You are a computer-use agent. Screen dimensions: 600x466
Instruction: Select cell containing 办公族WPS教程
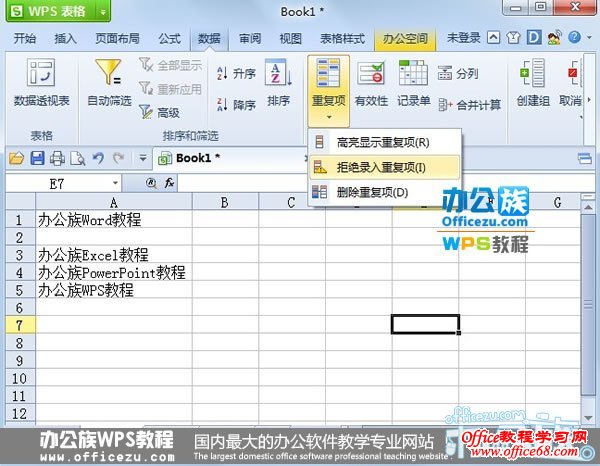[114, 290]
